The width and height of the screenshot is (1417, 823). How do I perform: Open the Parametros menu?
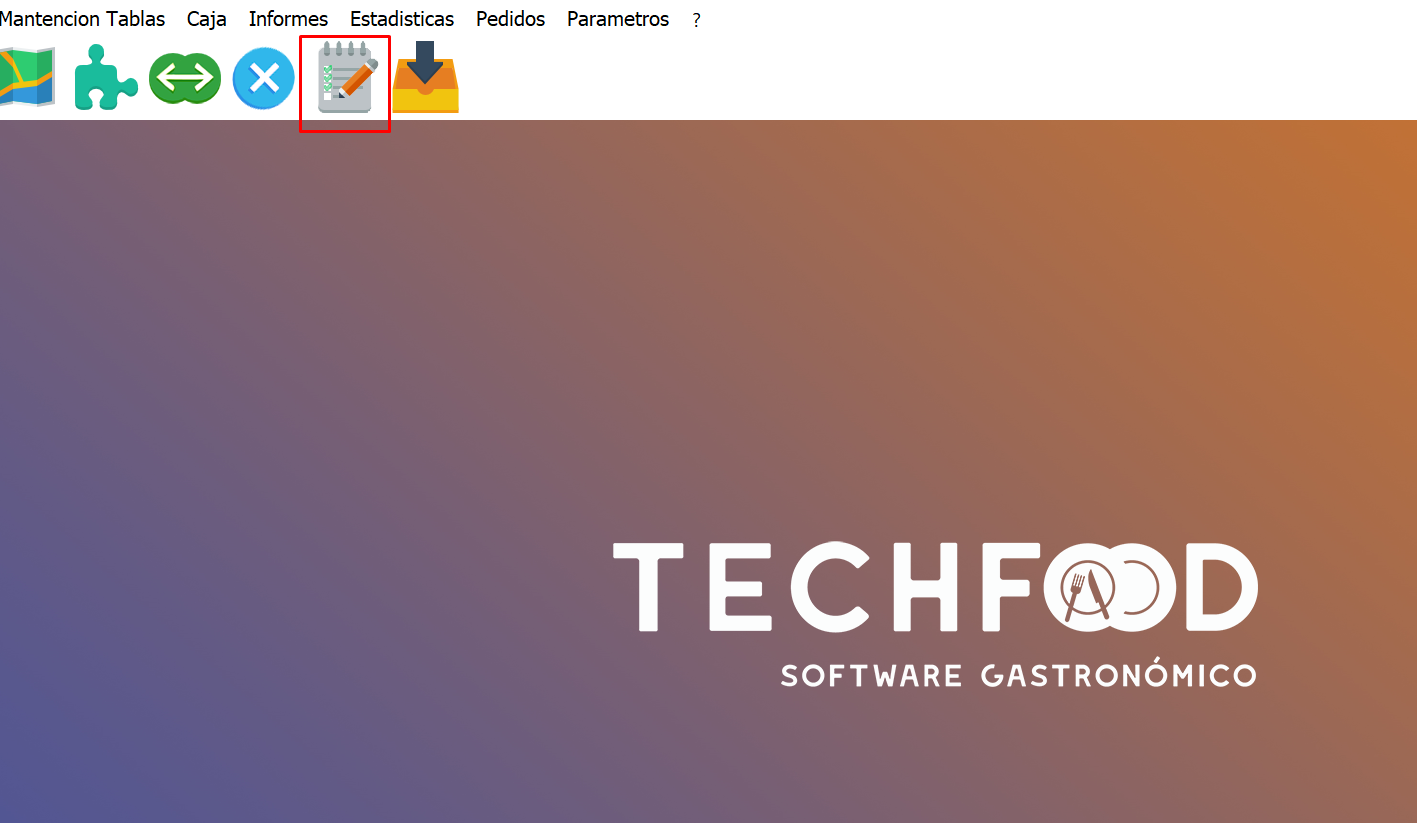[618, 19]
